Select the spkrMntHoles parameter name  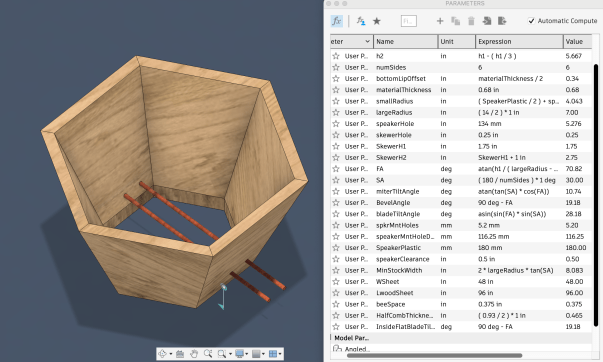pyautogui.click(x=397, y=225)
